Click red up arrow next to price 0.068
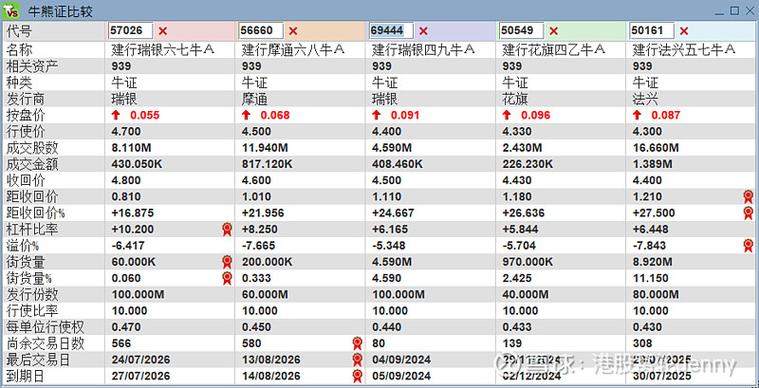This screenshot has height=388, width=759. click(x=246, y=115)
